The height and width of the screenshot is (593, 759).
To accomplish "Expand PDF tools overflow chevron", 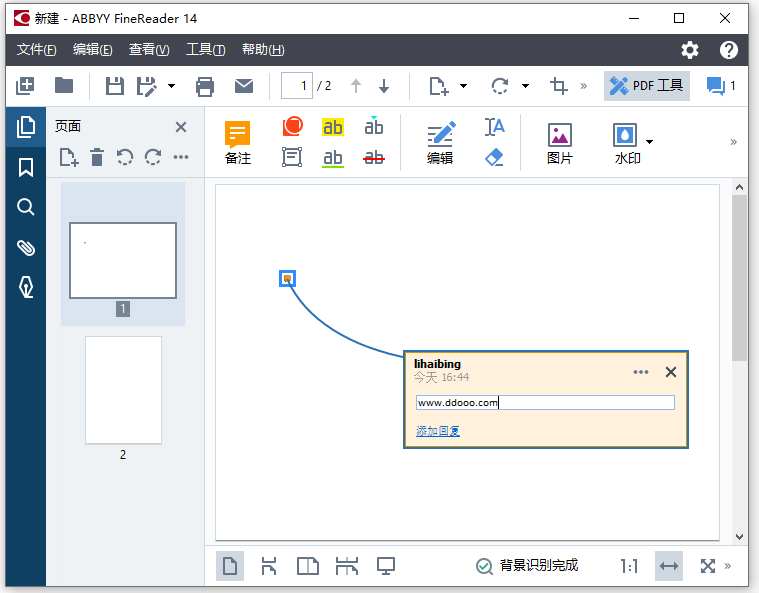I will coord(733,142).
